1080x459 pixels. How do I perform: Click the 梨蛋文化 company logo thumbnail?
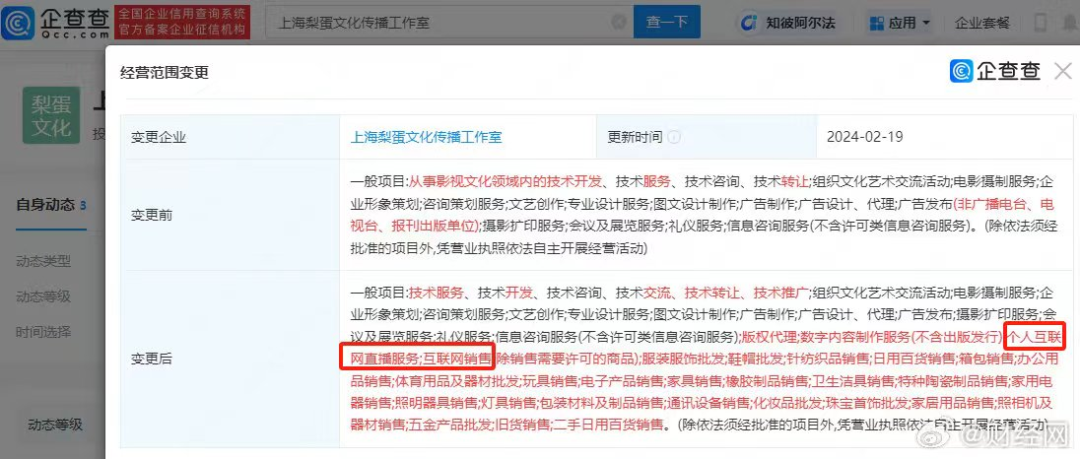click(x=51, y=115)
